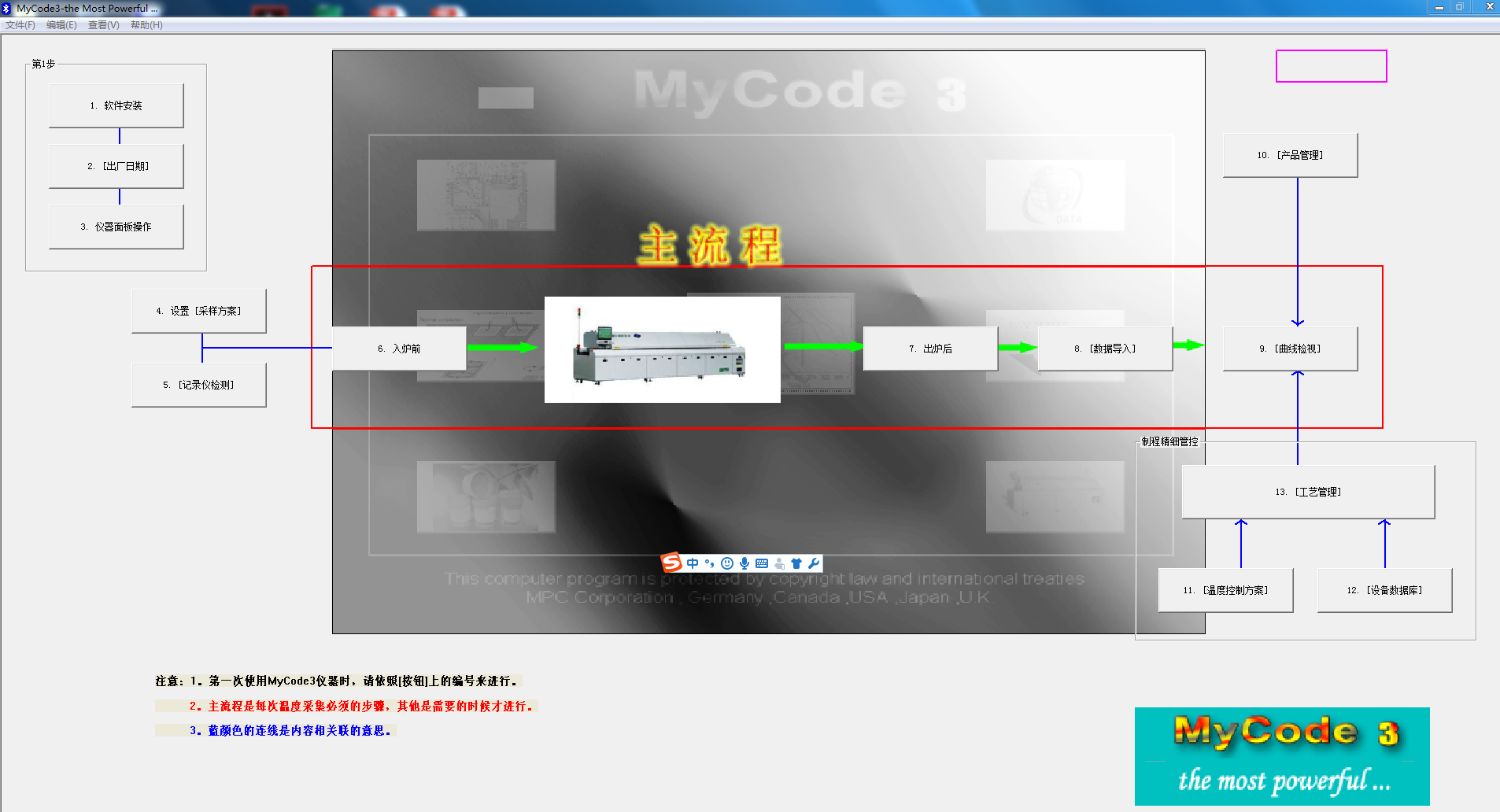Viewport: 1500px width, 812px height.
Task: Click the 软件安装 step button
Action: (x=116, y=105)
